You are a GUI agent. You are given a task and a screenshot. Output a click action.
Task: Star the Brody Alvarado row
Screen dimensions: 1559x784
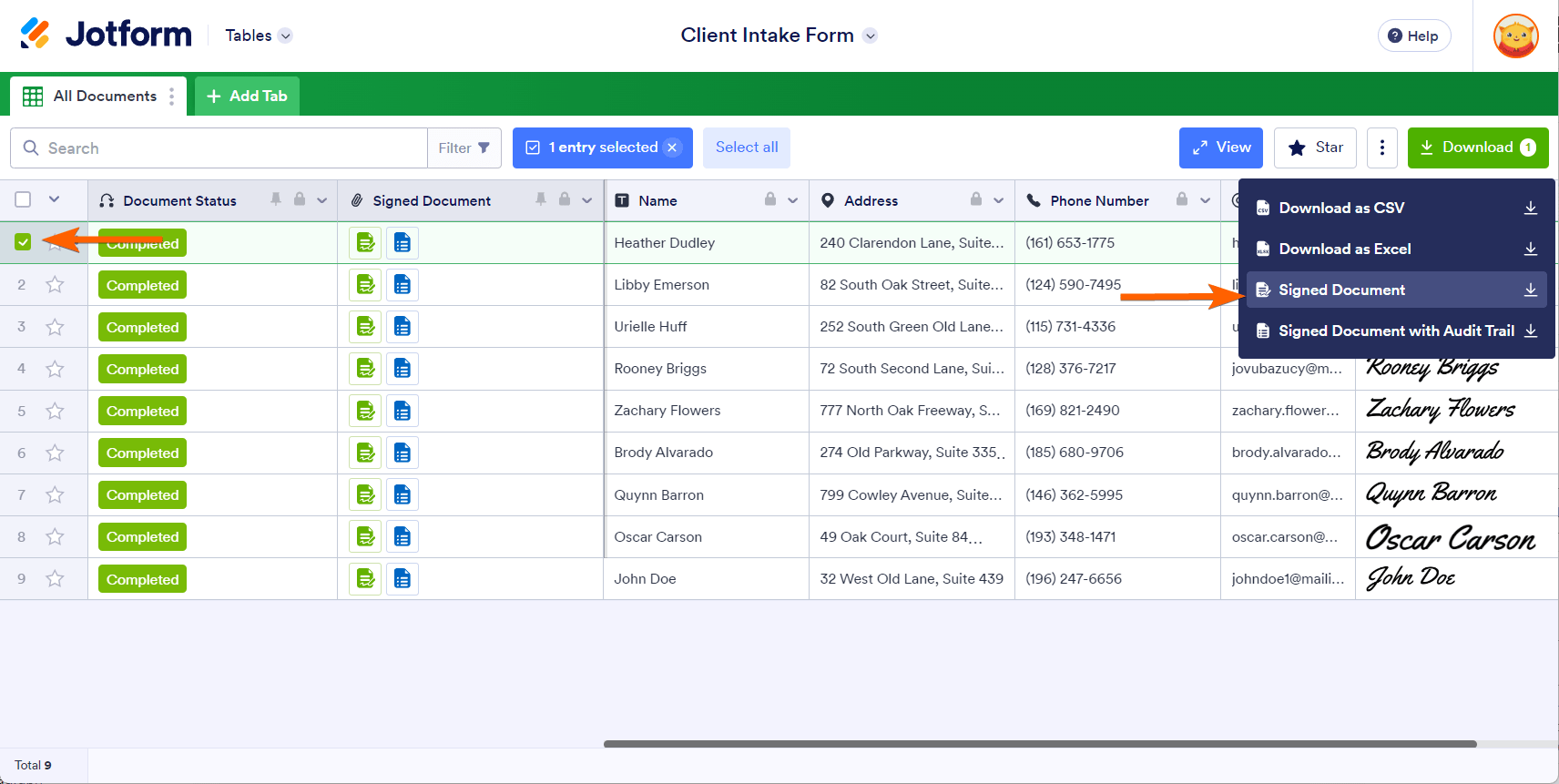(x=56, y=453)
